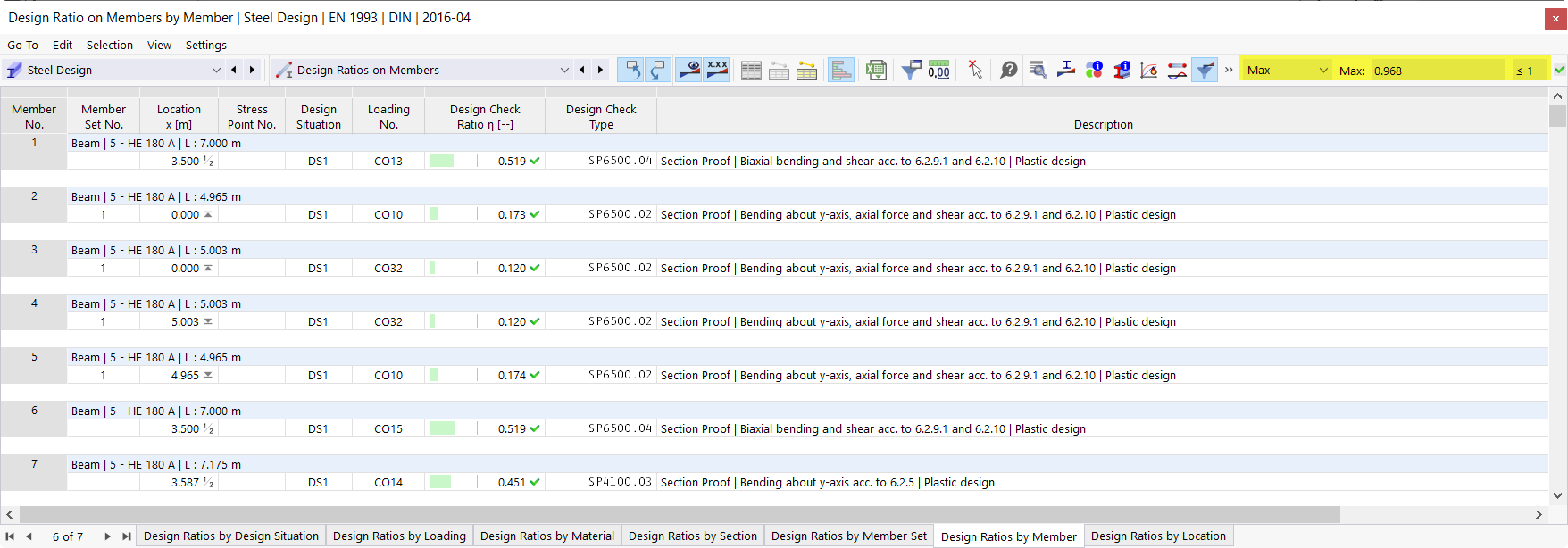Click the I-section member diagram icon
1568x548 pixels.
tap(1066, 71)
